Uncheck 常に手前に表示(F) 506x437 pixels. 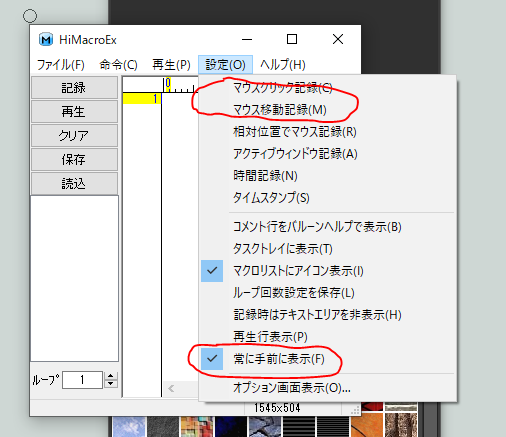[328, 359]
